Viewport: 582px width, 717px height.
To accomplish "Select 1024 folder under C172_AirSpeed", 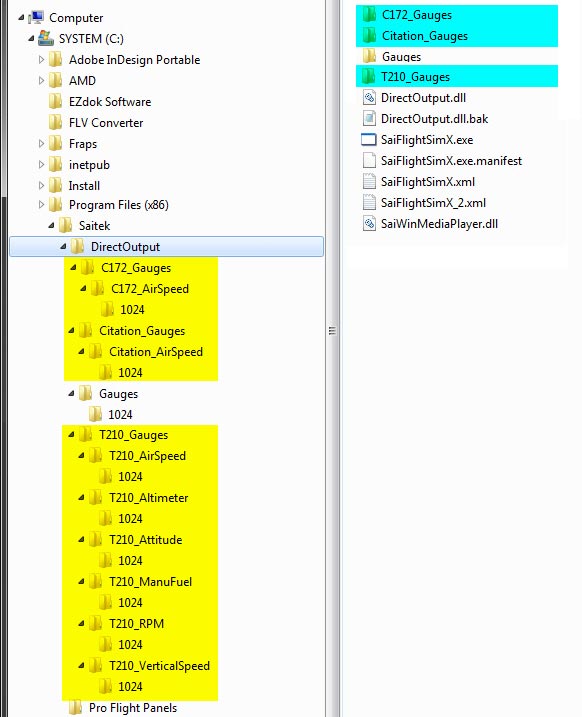I will tap(133, 310).
